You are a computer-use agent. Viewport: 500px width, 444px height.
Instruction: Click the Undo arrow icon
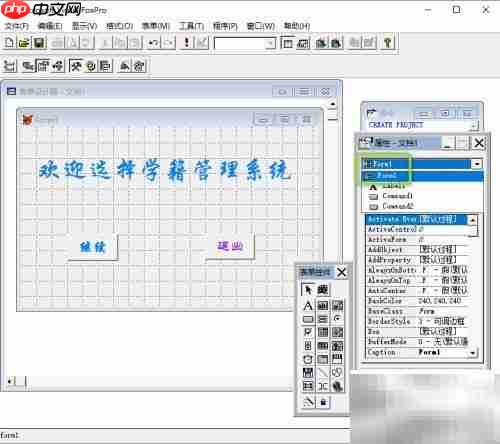tap(154, 43)
